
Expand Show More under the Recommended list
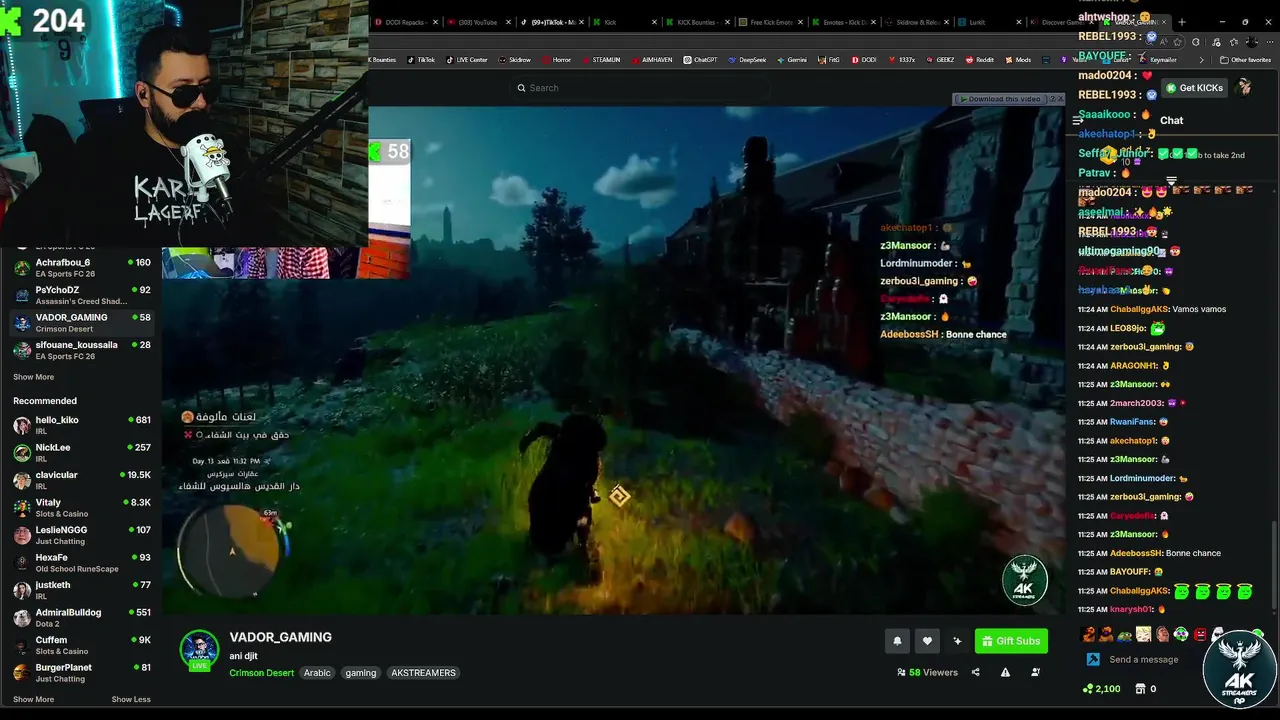click(x=33, y=699)
